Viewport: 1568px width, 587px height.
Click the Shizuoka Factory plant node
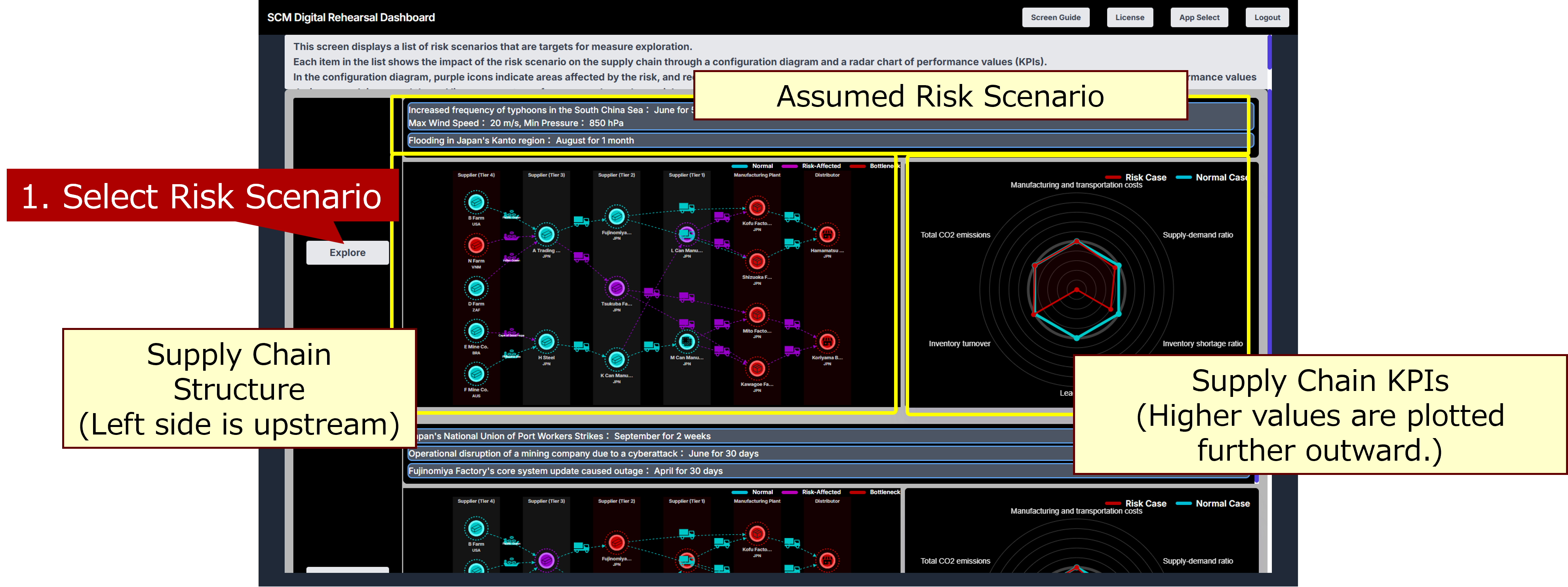coord(757,261)
